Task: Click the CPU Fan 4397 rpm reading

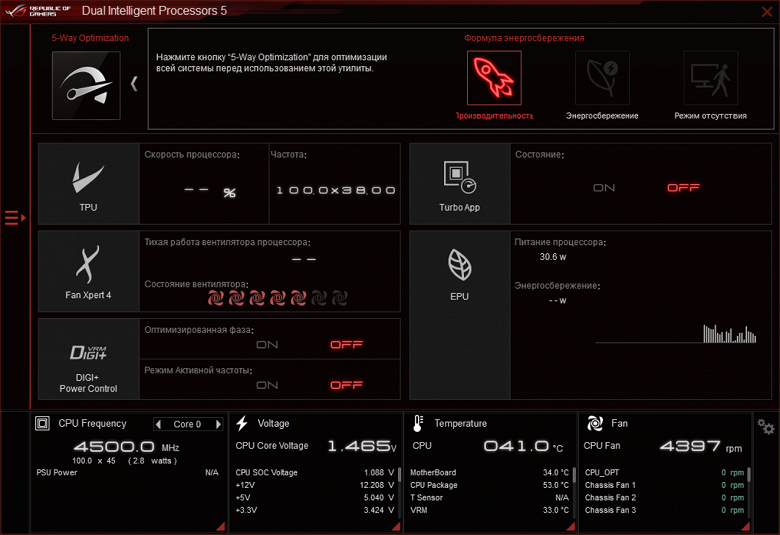Action: [x=701, y=446]
